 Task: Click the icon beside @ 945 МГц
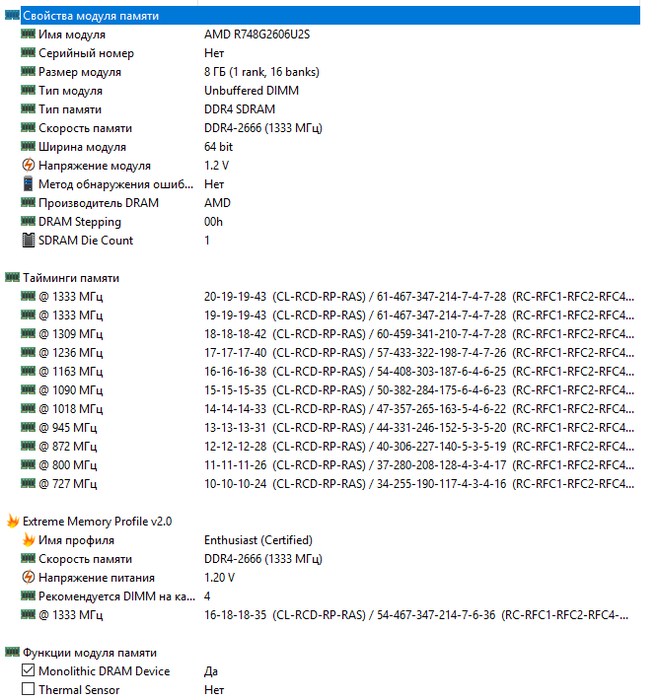click(x=28, y=427)
